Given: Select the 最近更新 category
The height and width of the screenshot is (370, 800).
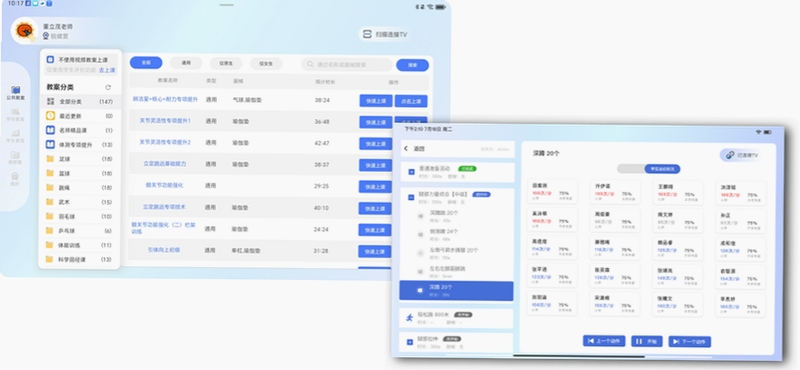Looking at the screenshot, I should pyautogui.click(x=80, y=116).
